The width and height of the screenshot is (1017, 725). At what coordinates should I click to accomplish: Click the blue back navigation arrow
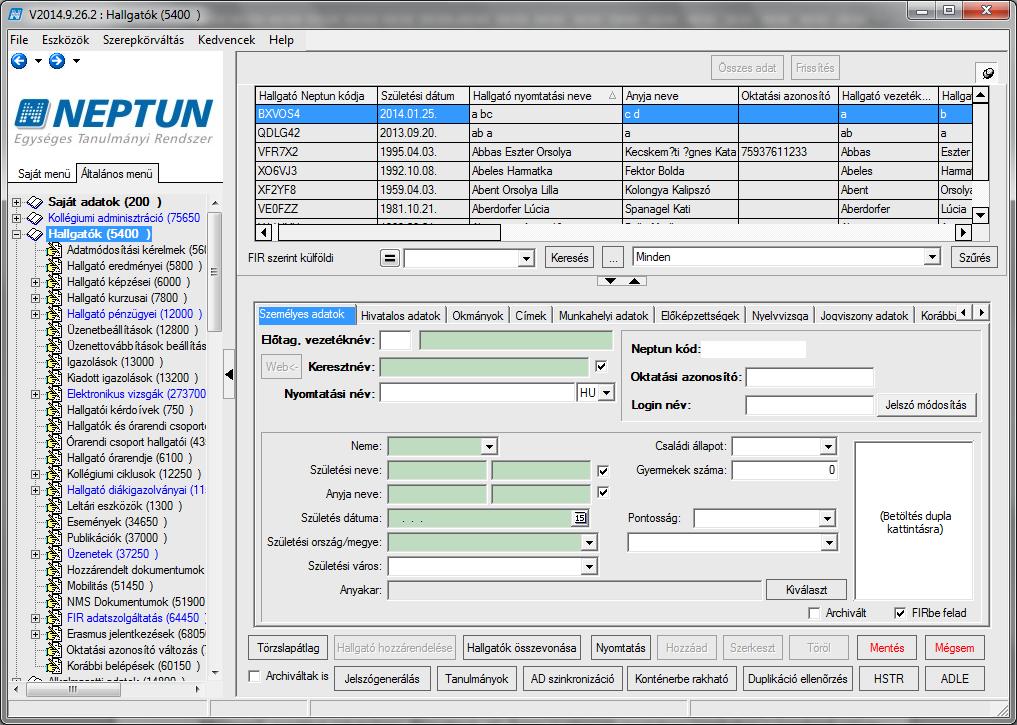pyautogui.click(x=19, y=61)
